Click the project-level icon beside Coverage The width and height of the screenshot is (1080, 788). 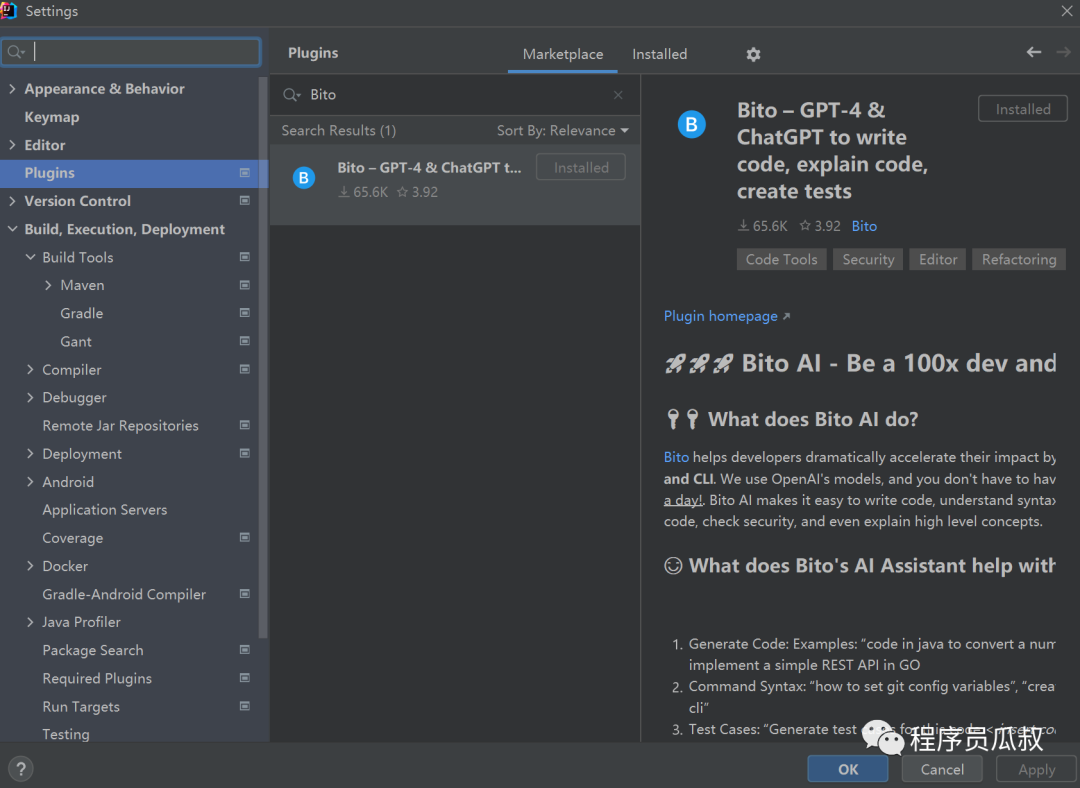click(245, 537)
